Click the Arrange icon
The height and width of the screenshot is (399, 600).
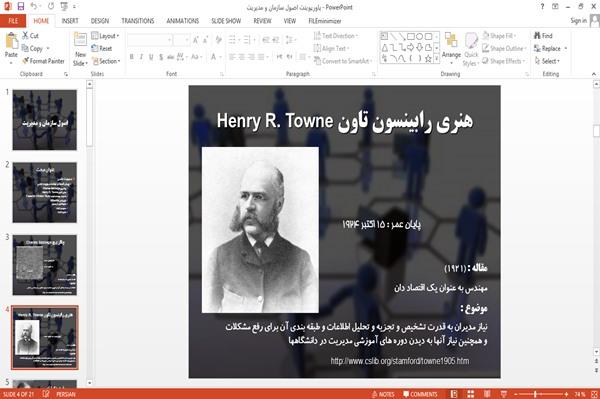[451, 41]
